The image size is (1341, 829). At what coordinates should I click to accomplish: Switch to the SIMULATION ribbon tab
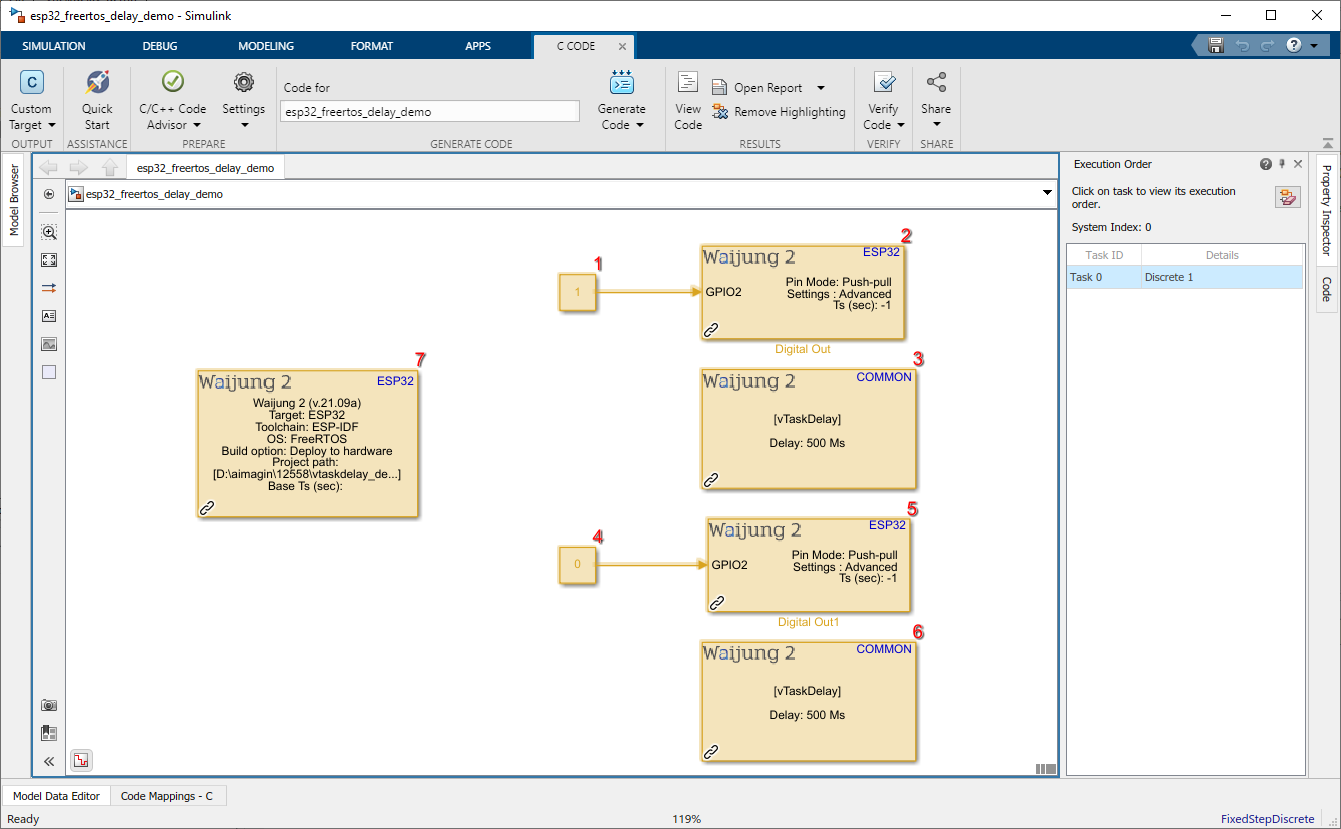click(x=54, y=46)
